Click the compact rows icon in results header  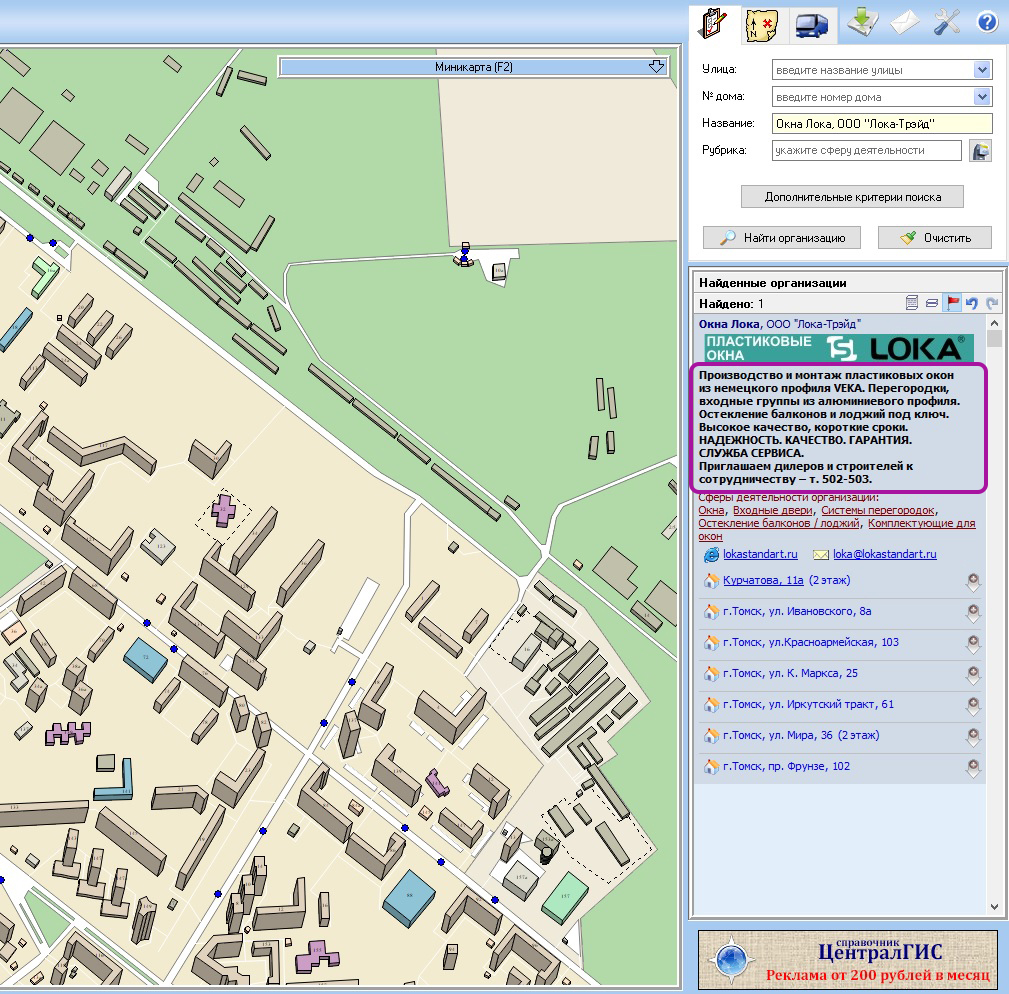click(x=932, y=302)
